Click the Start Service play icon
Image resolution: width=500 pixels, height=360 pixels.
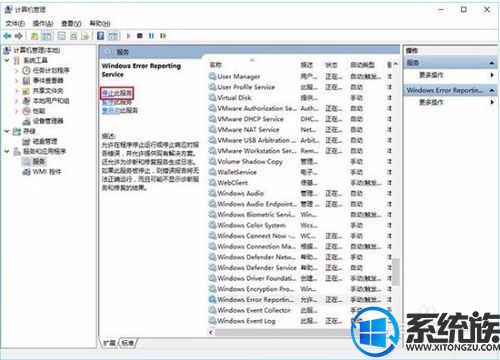[128, 36]
